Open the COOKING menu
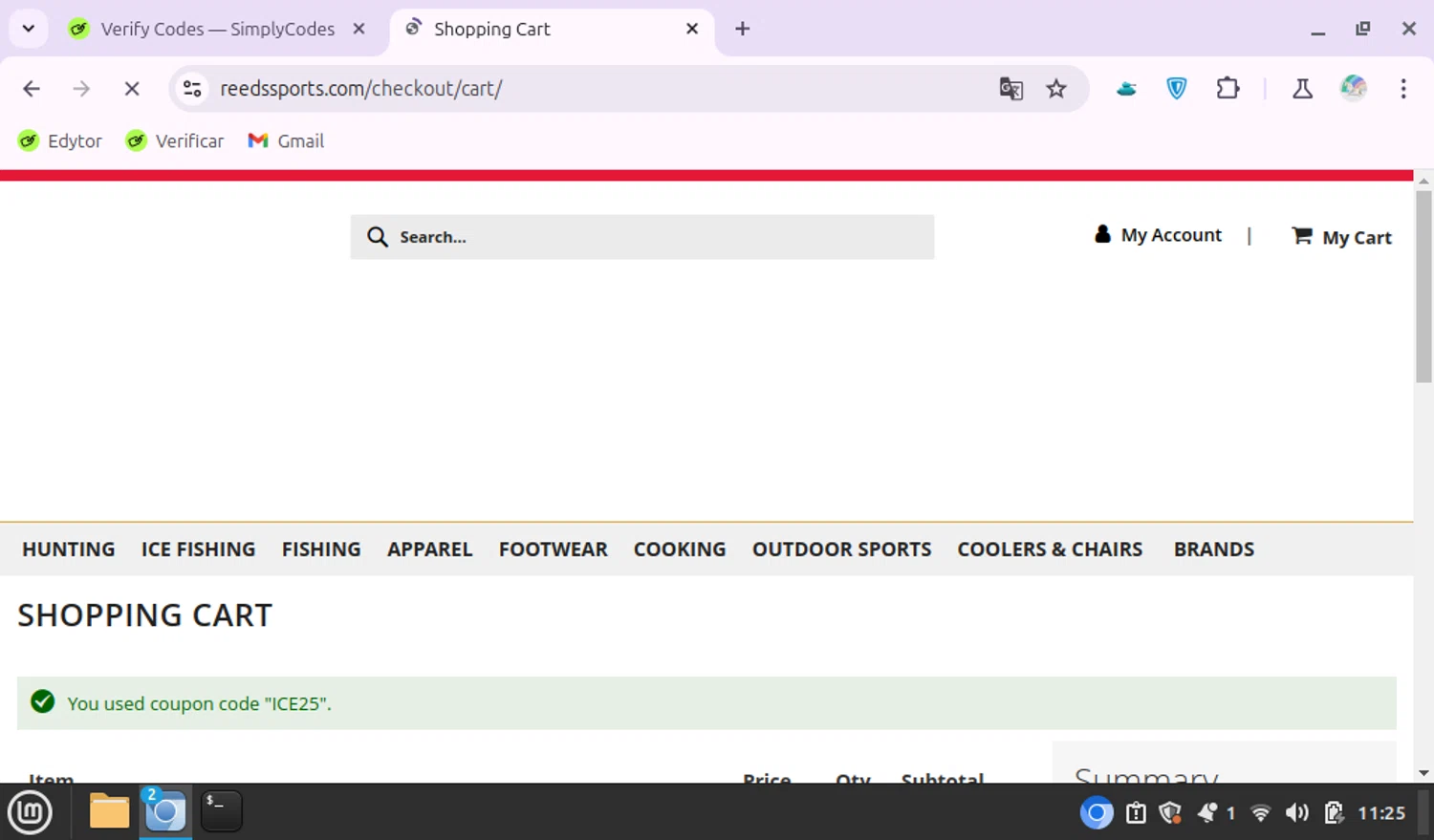This screenshot has height=840, width=1434. pyautogui.click(x=680, y=549)
